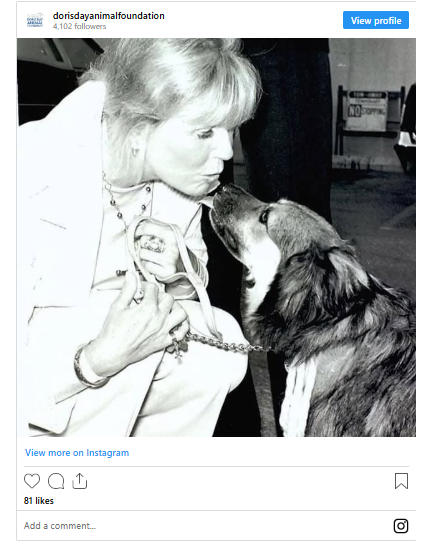Click the 4,102 followers text
The height and width of the screenshot is (554, 436).
pyautogui.click(x=79, y=26)
